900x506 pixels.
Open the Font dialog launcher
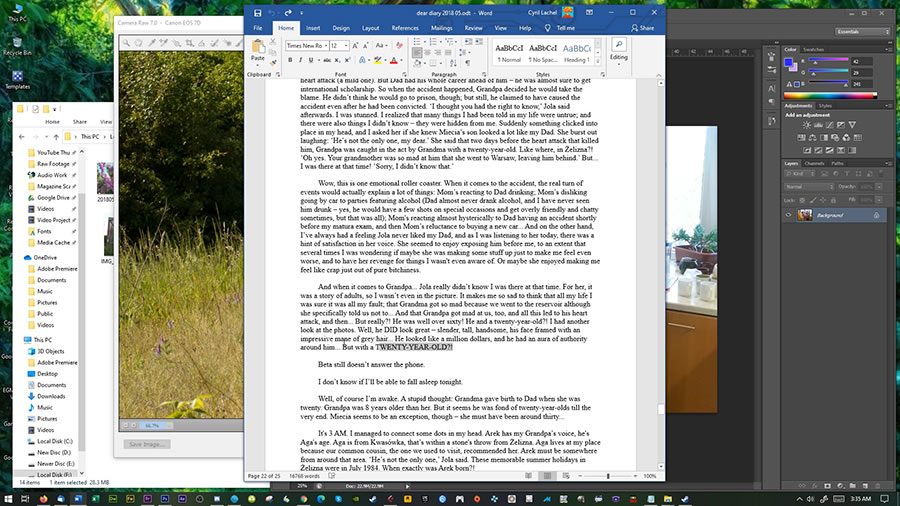pyautogui.click(x=404, y=75)
